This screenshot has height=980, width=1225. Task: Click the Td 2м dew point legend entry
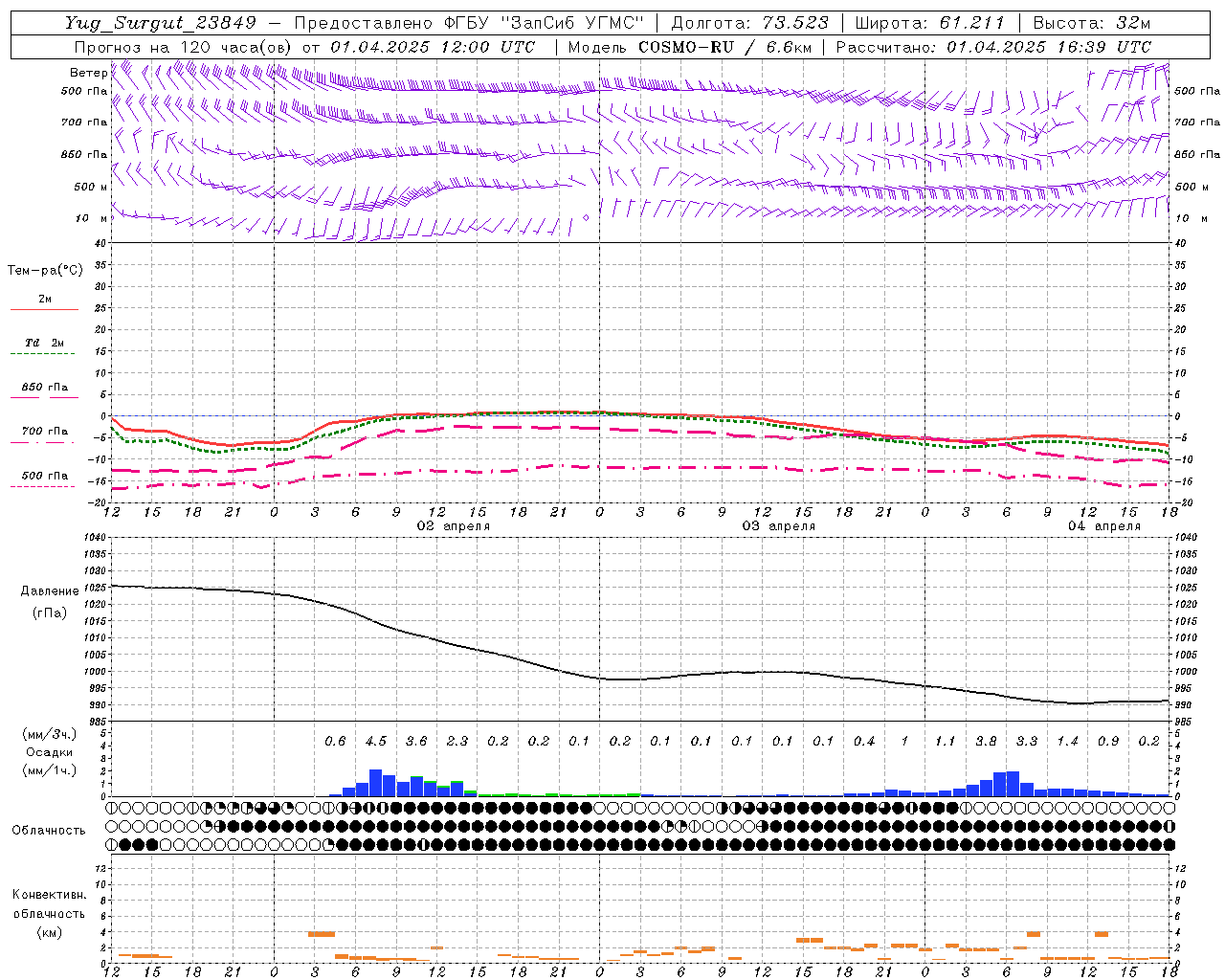(44, 343)
